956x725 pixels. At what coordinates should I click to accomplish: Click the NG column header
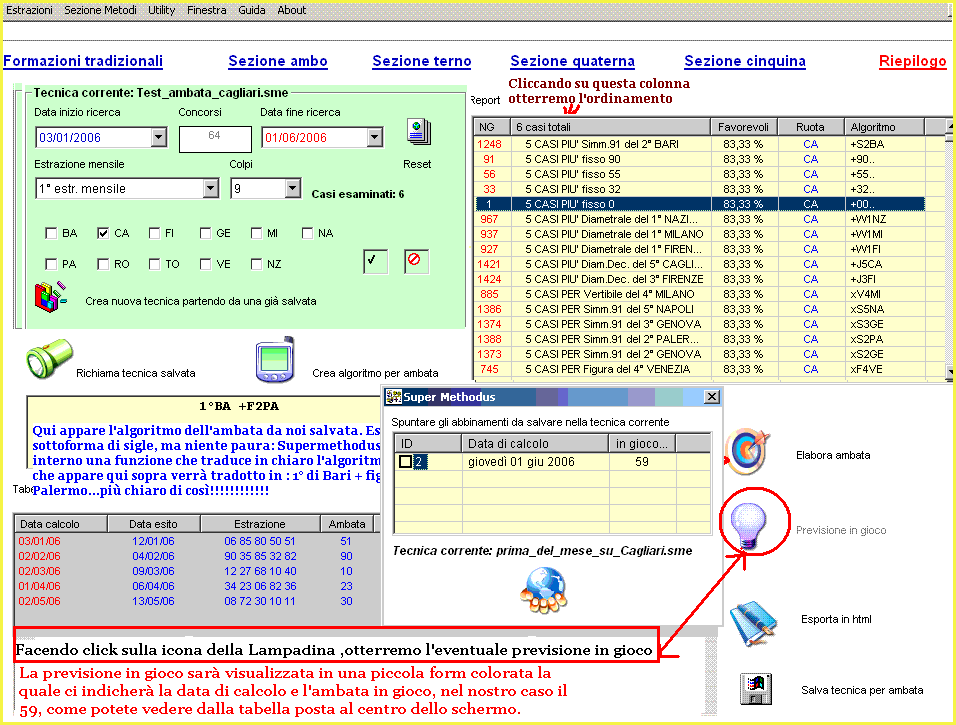coord(491,127)
